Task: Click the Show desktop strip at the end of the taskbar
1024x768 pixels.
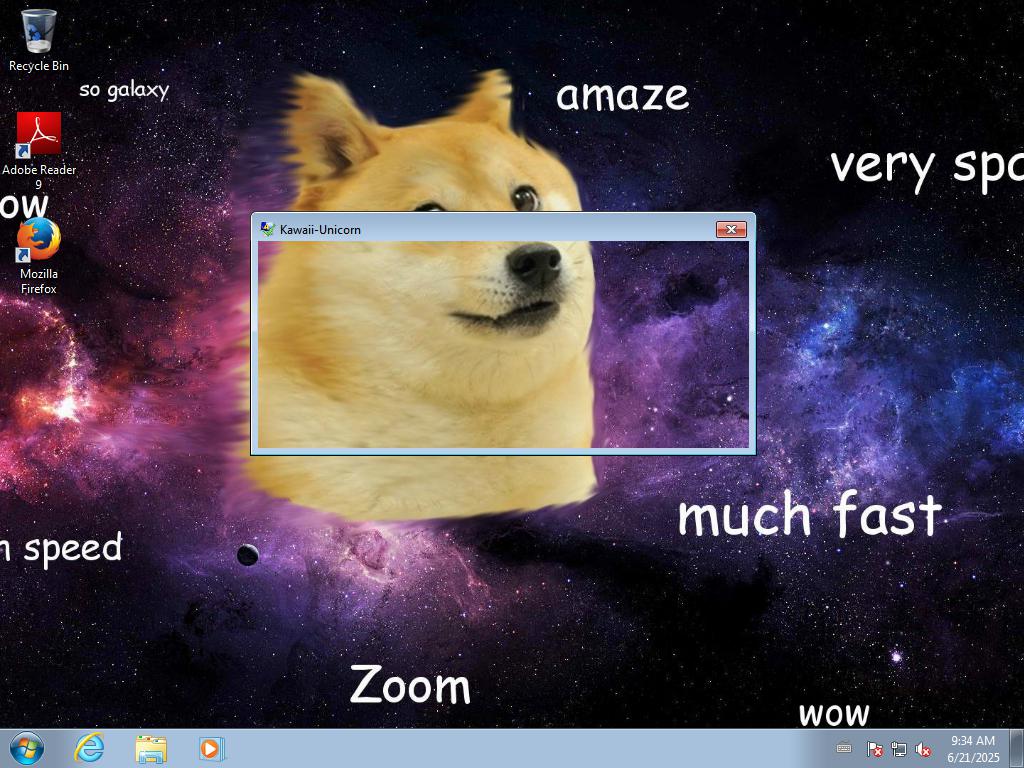Action: pyautogui.click(x=1016, y=748)
